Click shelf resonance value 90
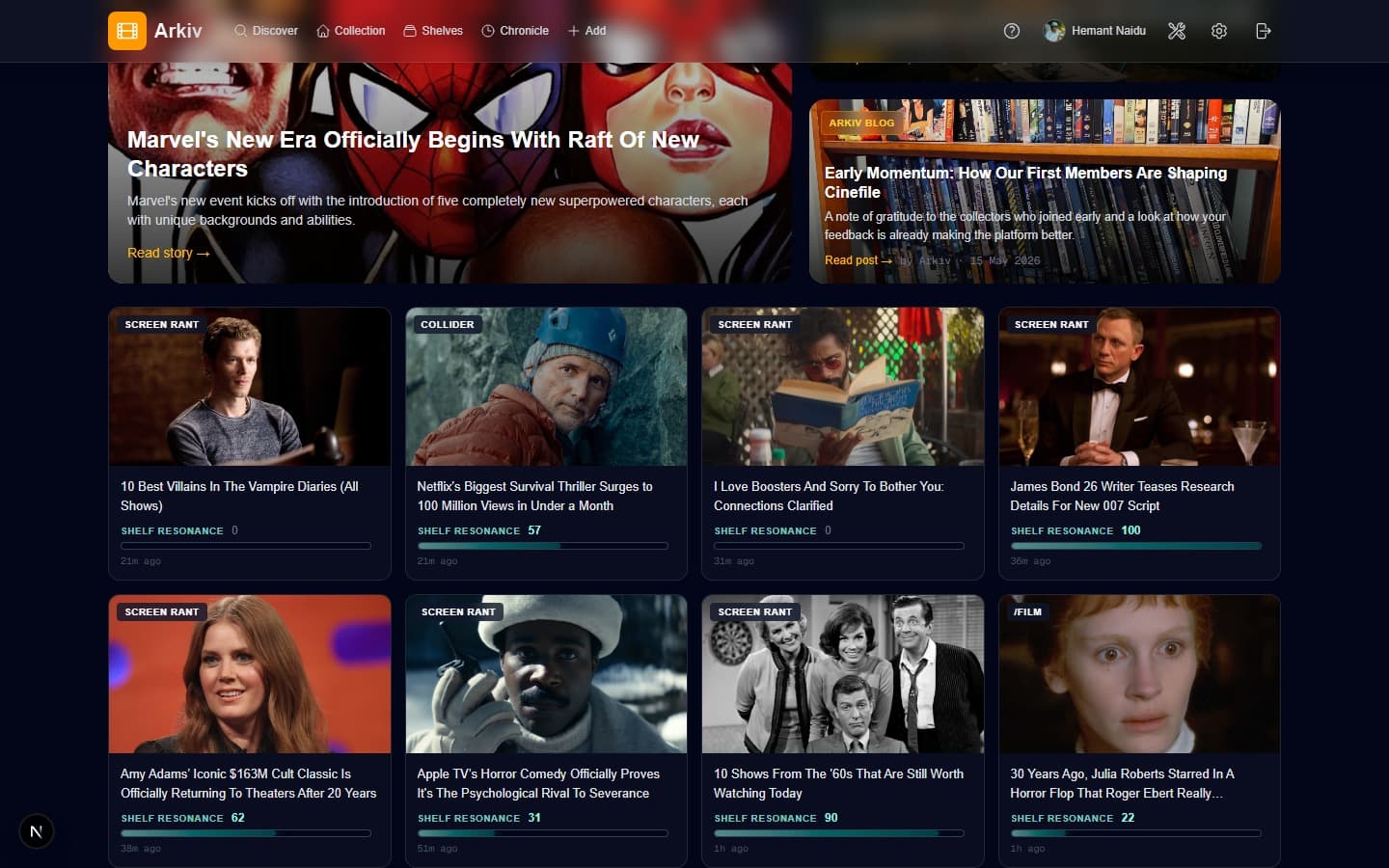Image resolution: width=1389 pixels, height=868 pixels. 831,818
